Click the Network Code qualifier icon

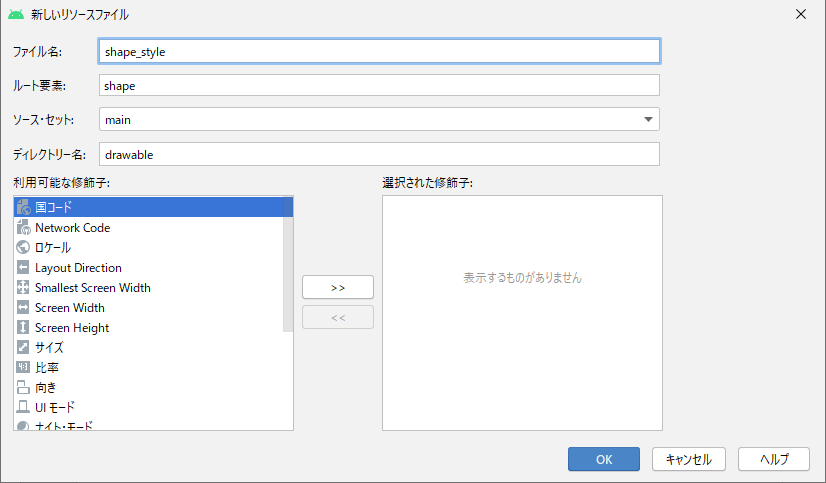click(23, 227)
